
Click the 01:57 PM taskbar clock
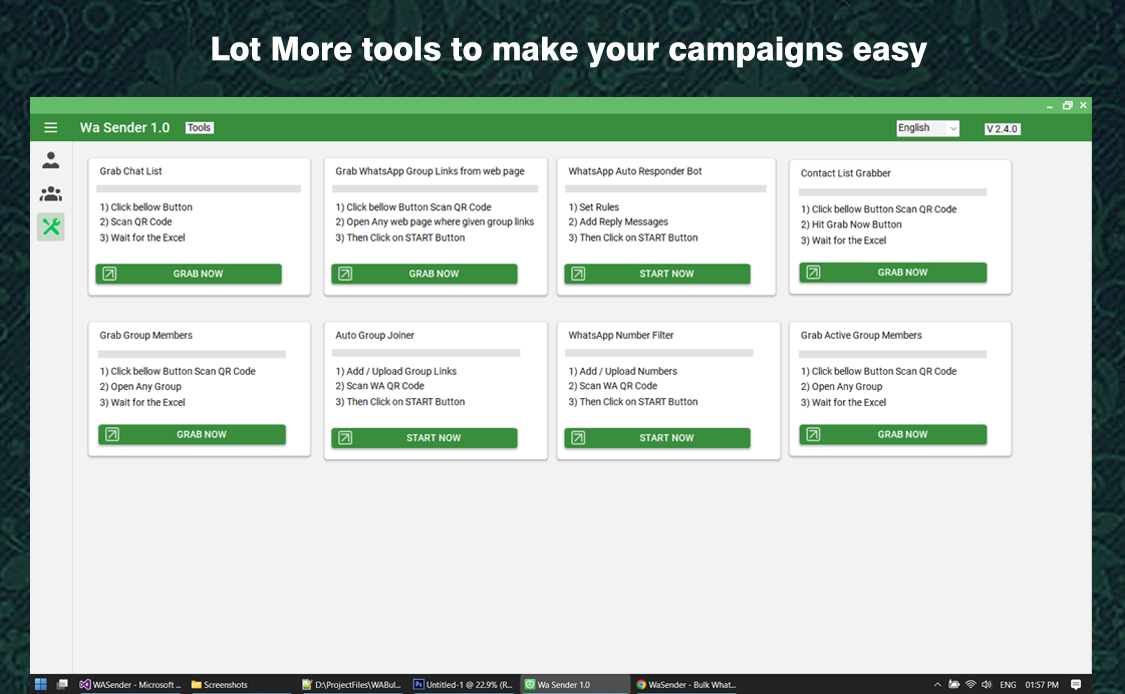pyautogui.click(x=1042, y=685)
